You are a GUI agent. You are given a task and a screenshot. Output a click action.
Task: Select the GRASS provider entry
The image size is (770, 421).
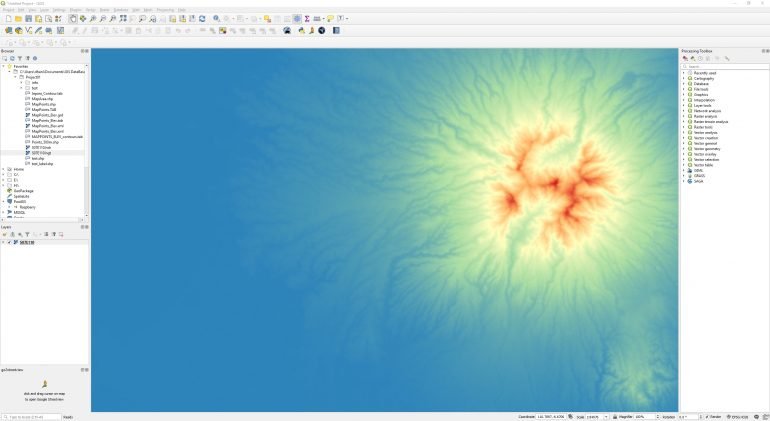click(x=699, y=176)
